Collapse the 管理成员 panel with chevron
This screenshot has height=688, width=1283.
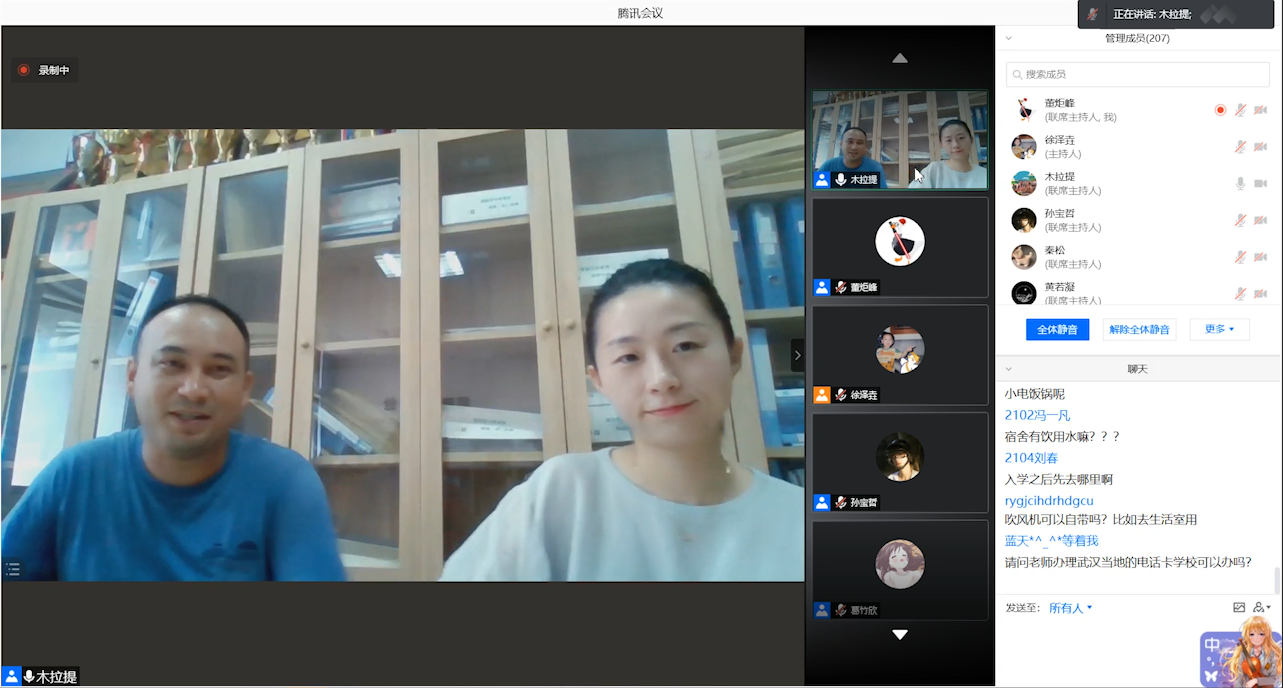(x=1008, y=39)
